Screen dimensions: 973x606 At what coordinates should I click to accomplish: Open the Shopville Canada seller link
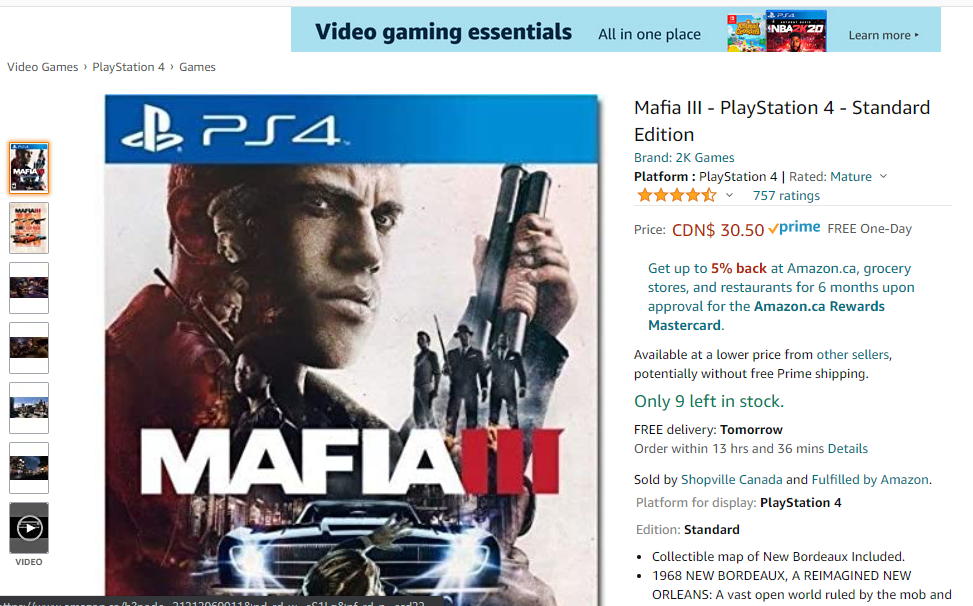click(734, 479)
